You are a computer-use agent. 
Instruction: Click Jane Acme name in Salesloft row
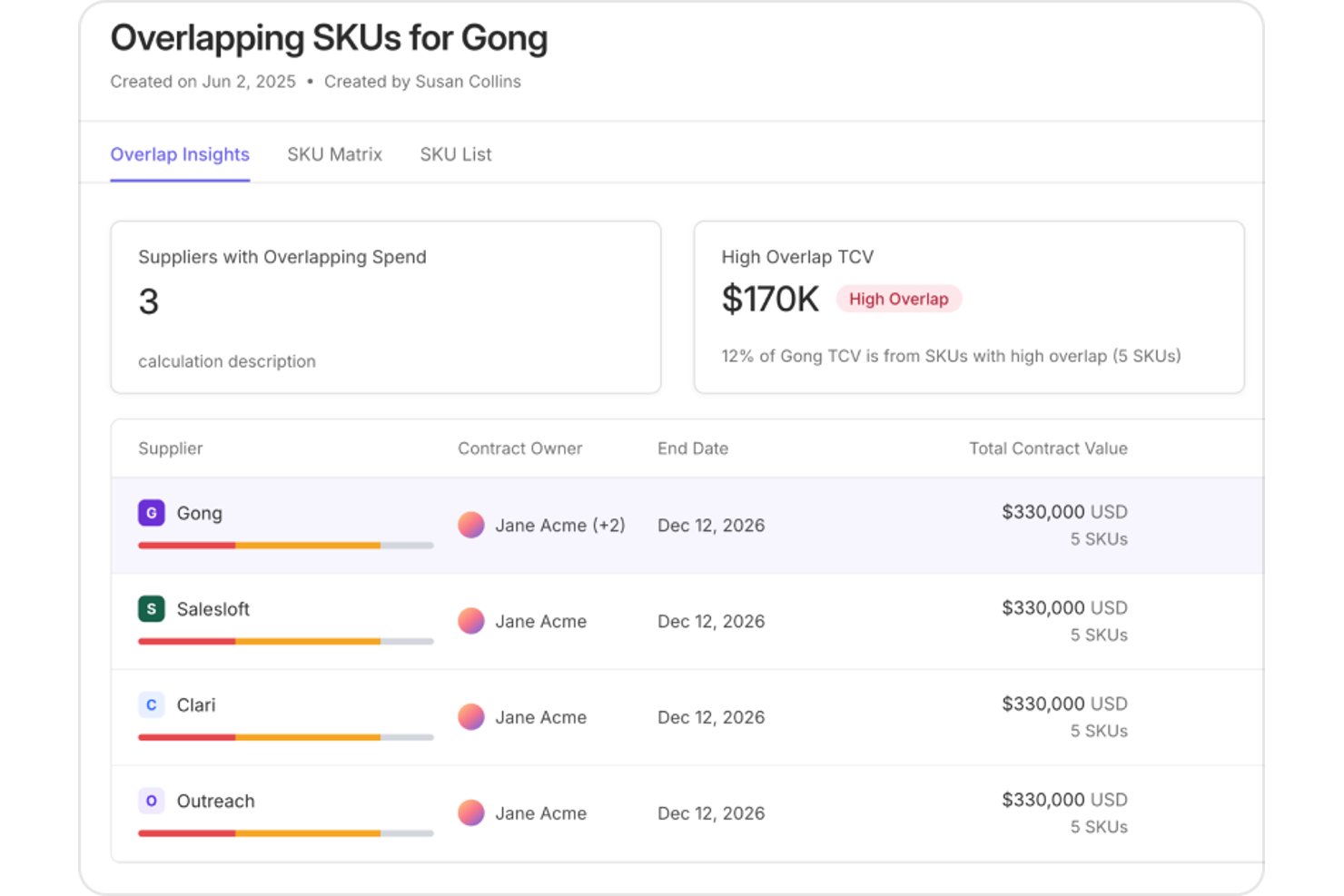(x=541, y=622)
